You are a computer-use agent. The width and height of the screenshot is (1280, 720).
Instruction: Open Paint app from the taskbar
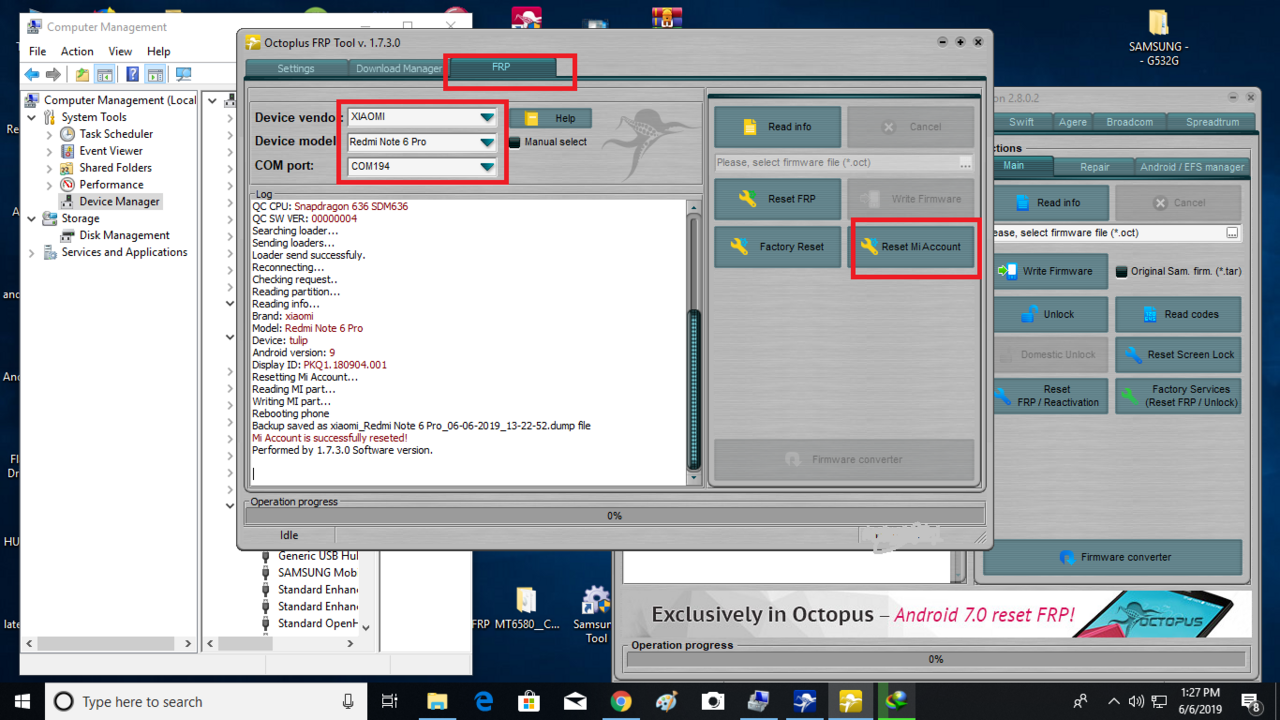[x=667, y=701]
